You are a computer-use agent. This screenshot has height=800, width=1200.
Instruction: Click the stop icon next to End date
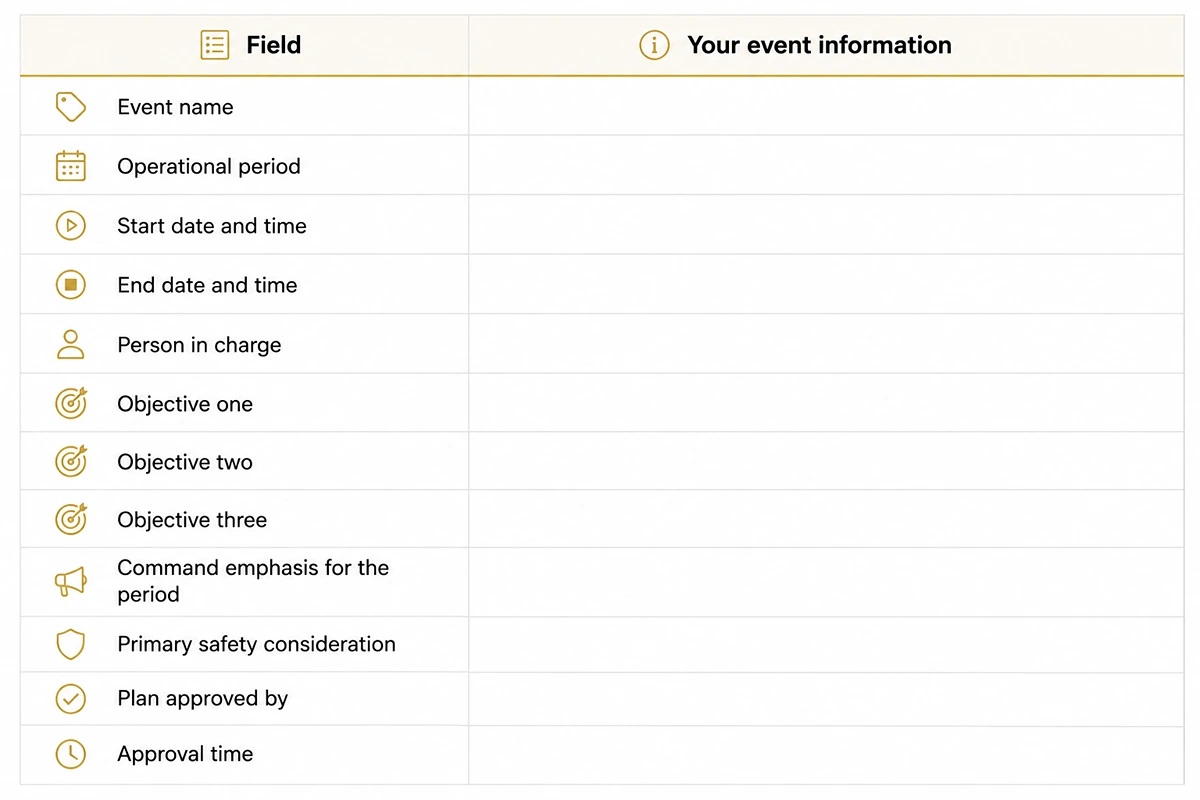[70, 285]
